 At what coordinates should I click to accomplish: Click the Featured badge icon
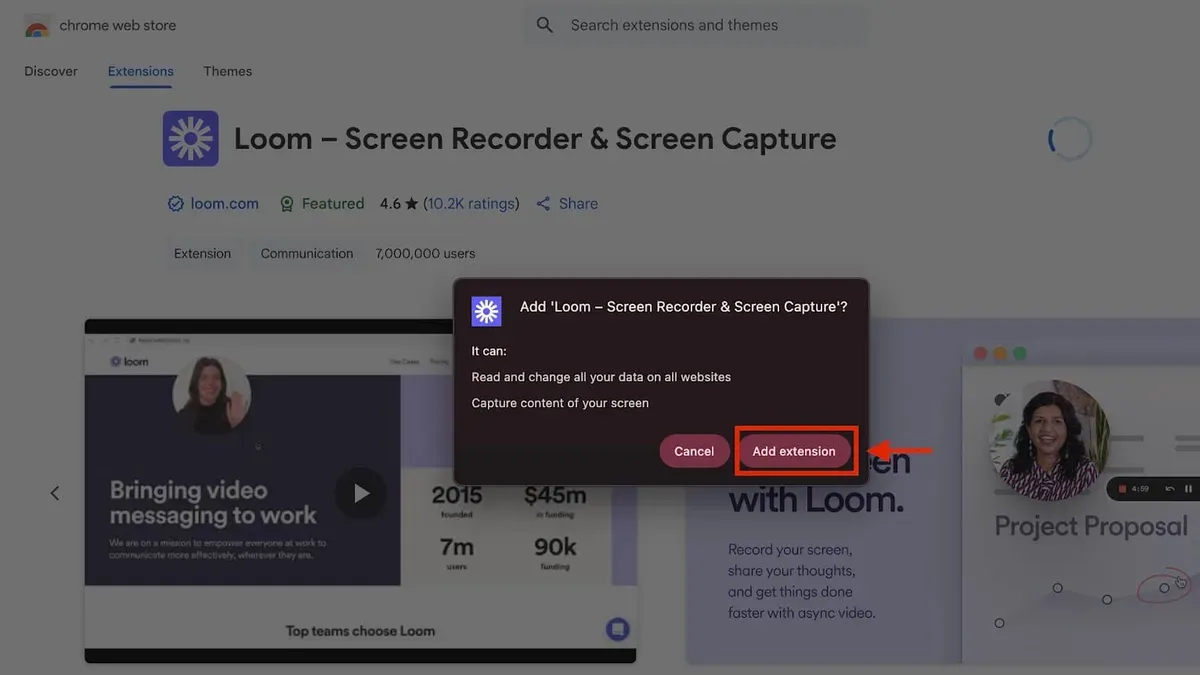[x=287, y=204]
